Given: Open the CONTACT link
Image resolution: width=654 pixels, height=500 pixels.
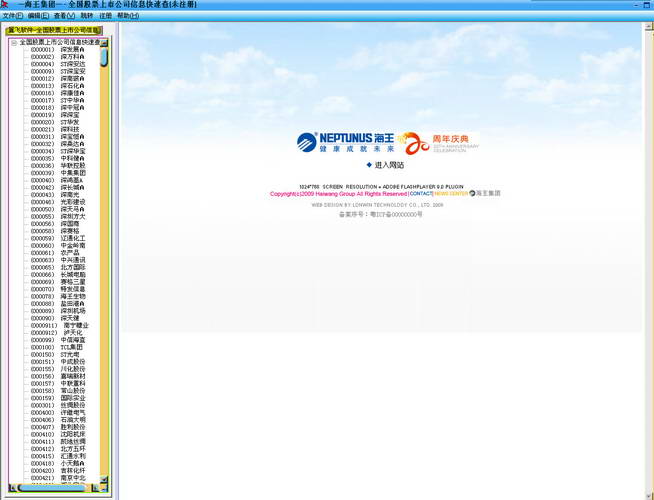Looking at the screenshot, I should pyautogui.click(x=421, y=194).
